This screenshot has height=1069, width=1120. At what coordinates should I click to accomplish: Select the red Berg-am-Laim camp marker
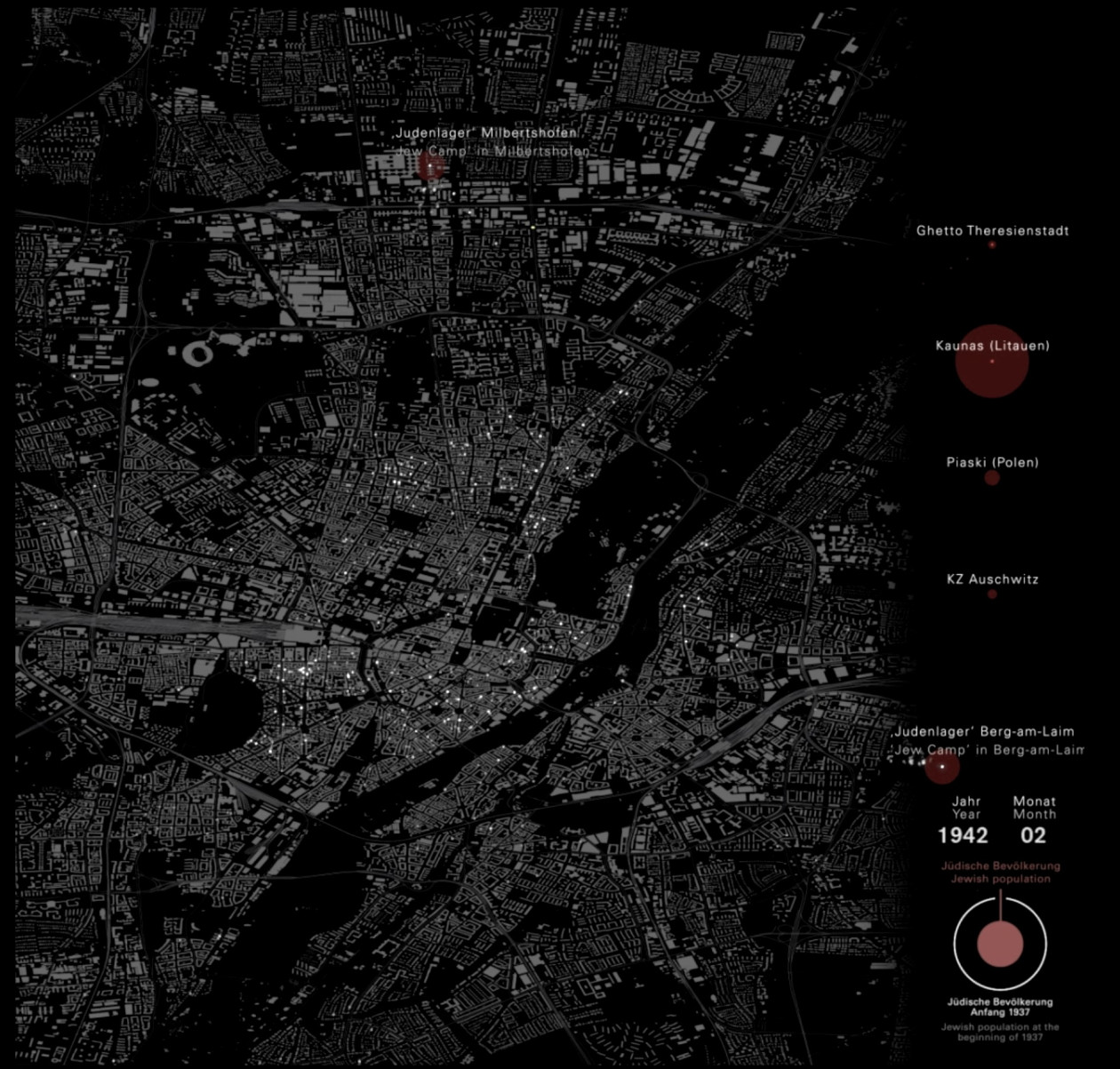coord(942,766)
